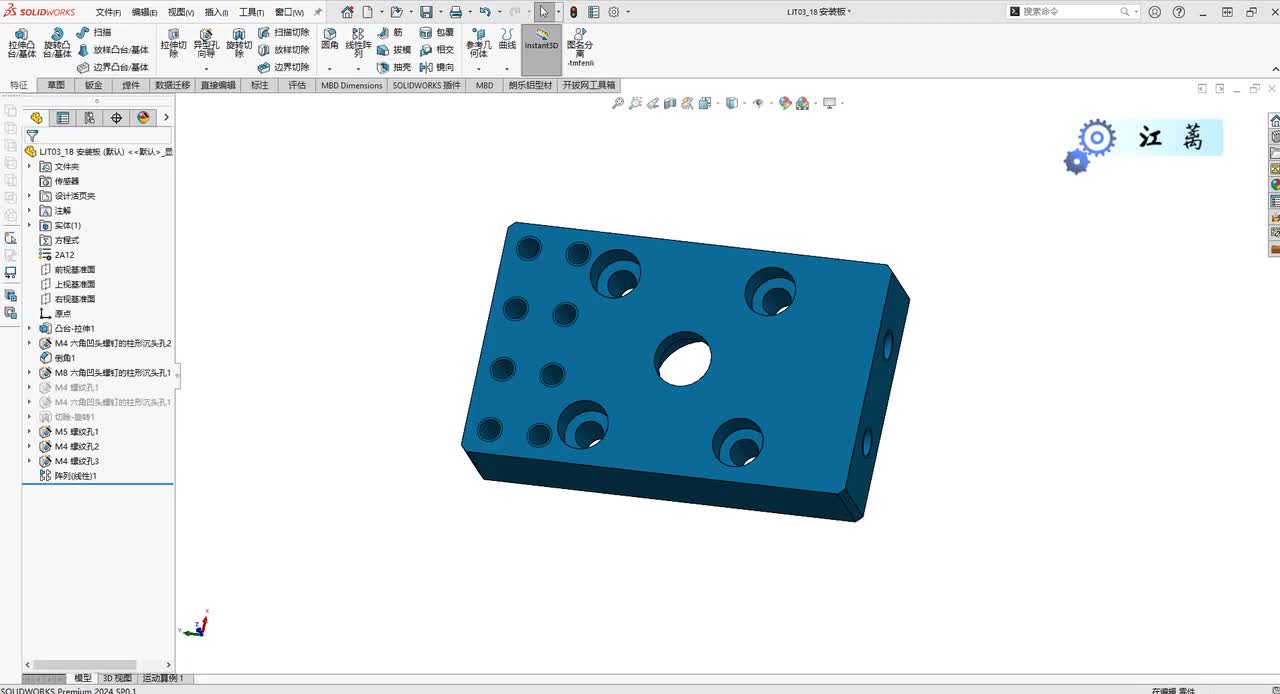Open the 文件(F) menu
The width and height of the screenshot is (1280, 694).
click(108, 12)
